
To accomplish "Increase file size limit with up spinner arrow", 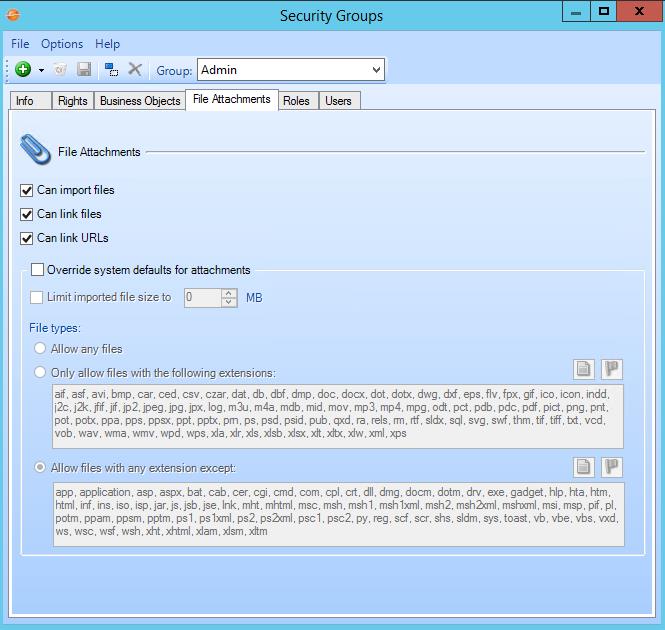I will tap(229, 293).
